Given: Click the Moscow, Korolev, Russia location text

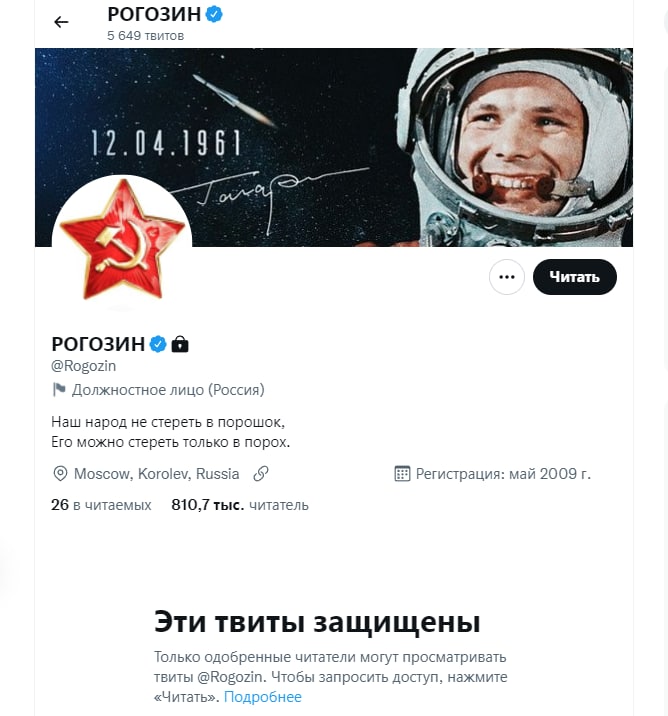Looking at the screenshot, I should (x=157, y=474).
